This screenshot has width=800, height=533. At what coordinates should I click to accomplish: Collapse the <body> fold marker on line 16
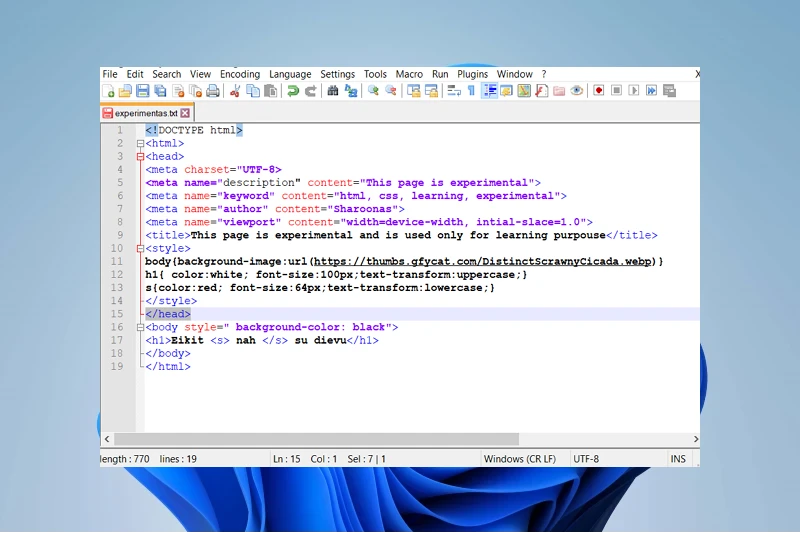[x=140, y=327]
